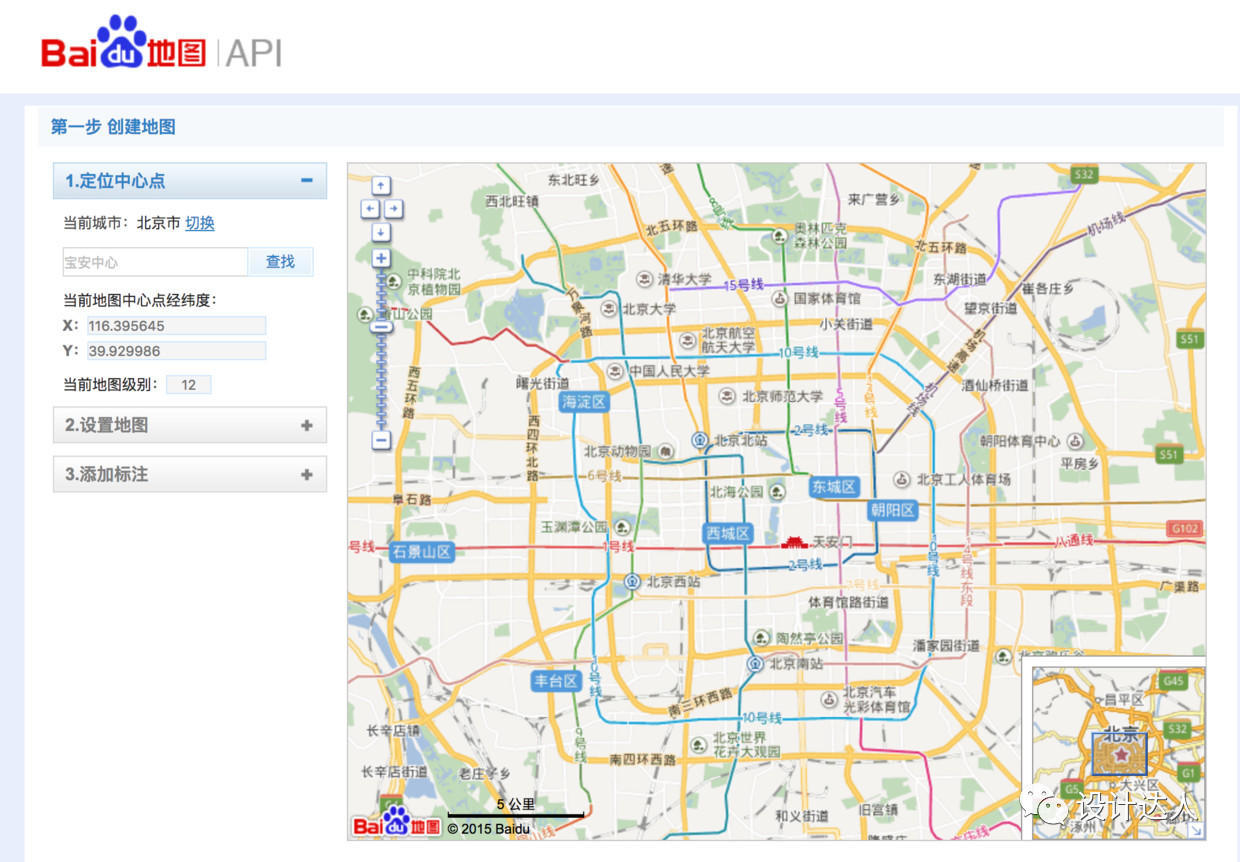Focus the location search input field

[x=155, y=262]
